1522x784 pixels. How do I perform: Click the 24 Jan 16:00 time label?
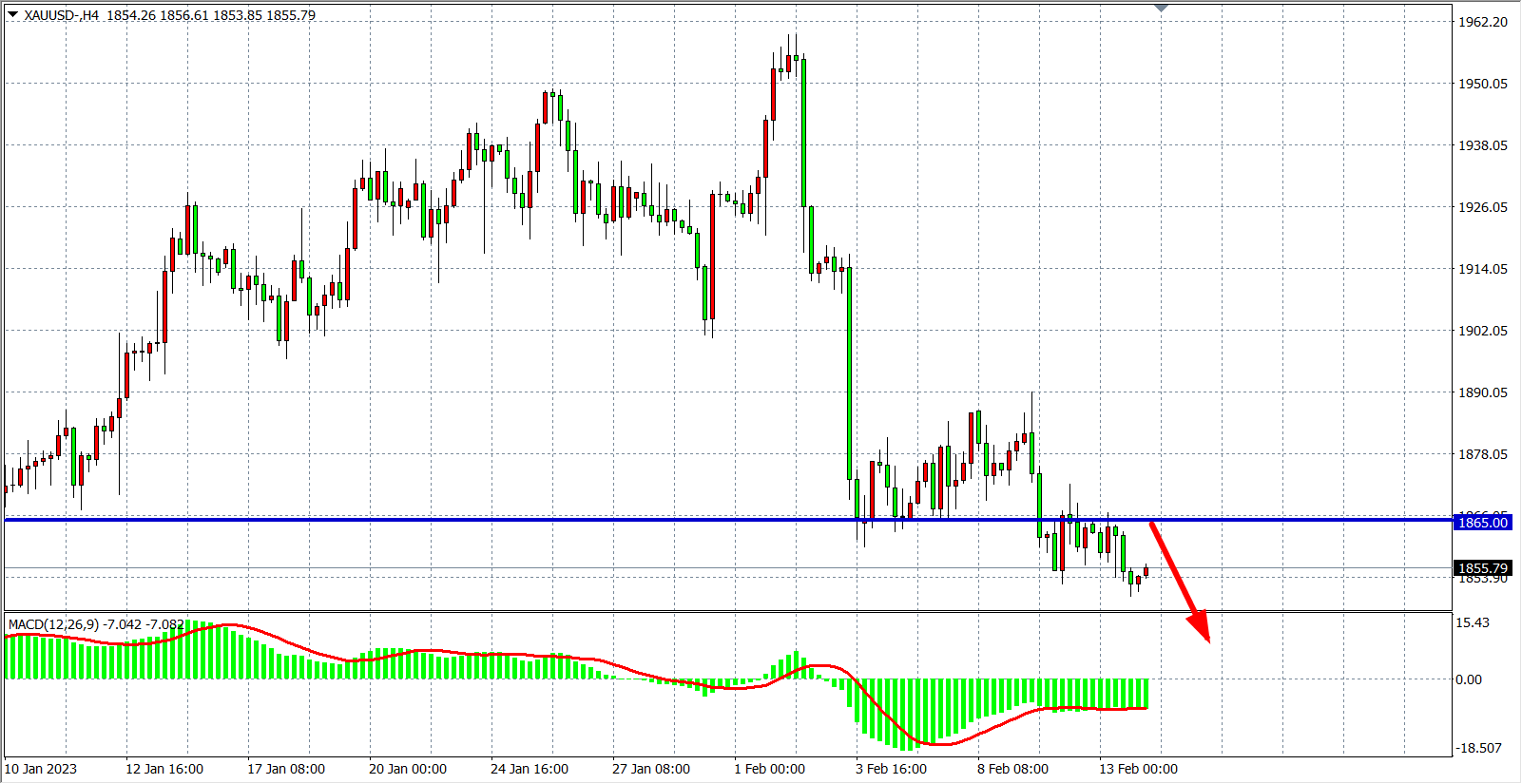[x=530, y=769]
